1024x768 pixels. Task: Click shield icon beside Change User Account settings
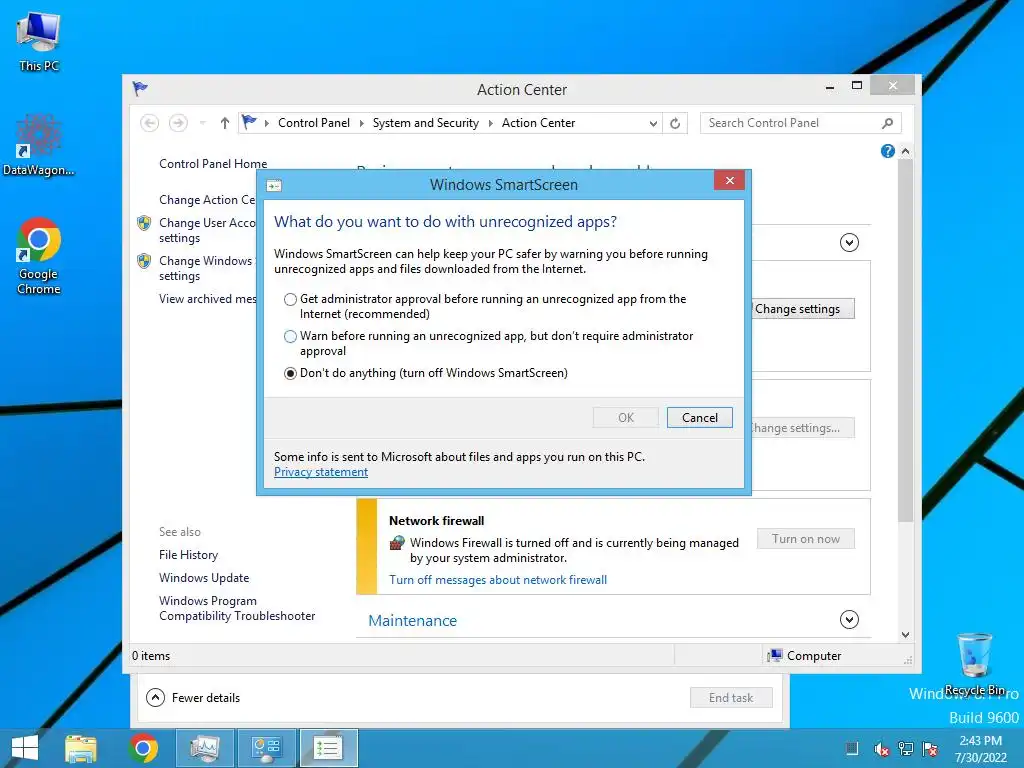point(144,223)
